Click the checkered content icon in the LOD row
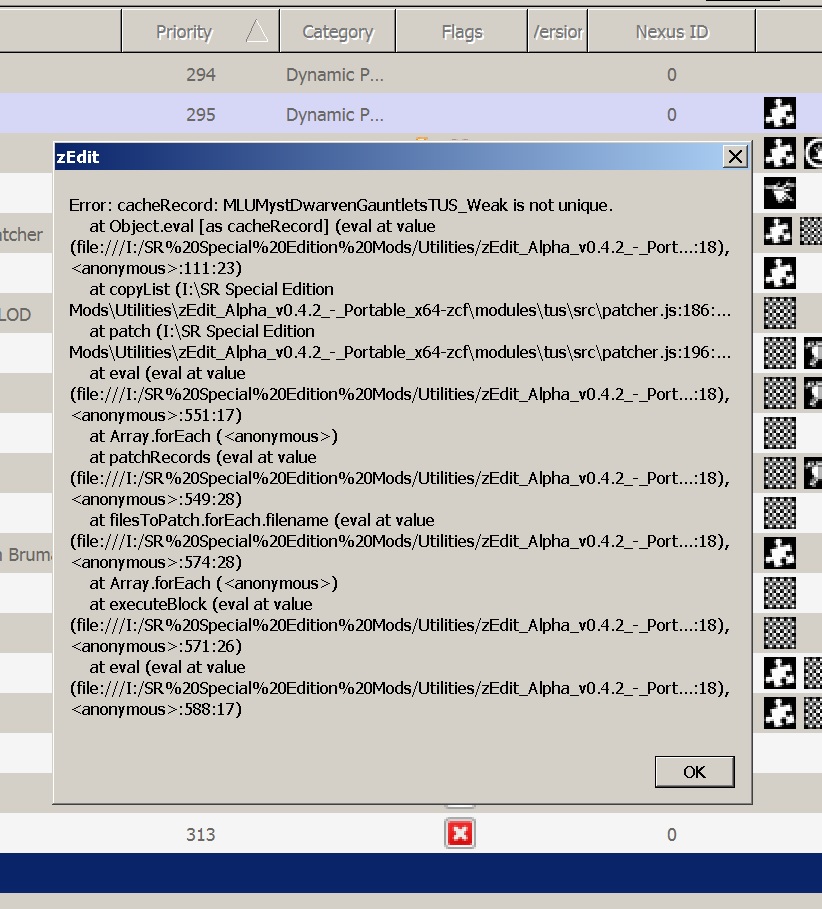Image resolution: width=822 pixels, height=909 pixels. pyautogui.click(x=780, y=313)
